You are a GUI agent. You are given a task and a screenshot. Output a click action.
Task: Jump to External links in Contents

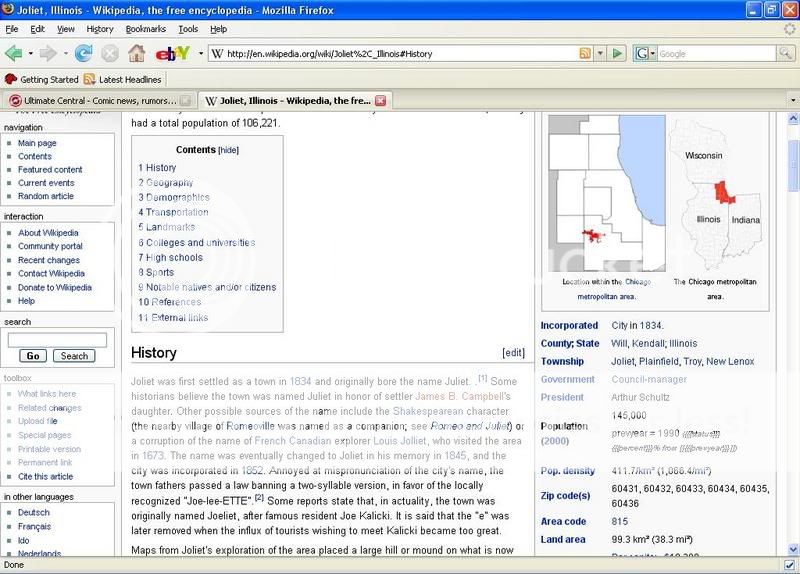click(x=173, y=317)
